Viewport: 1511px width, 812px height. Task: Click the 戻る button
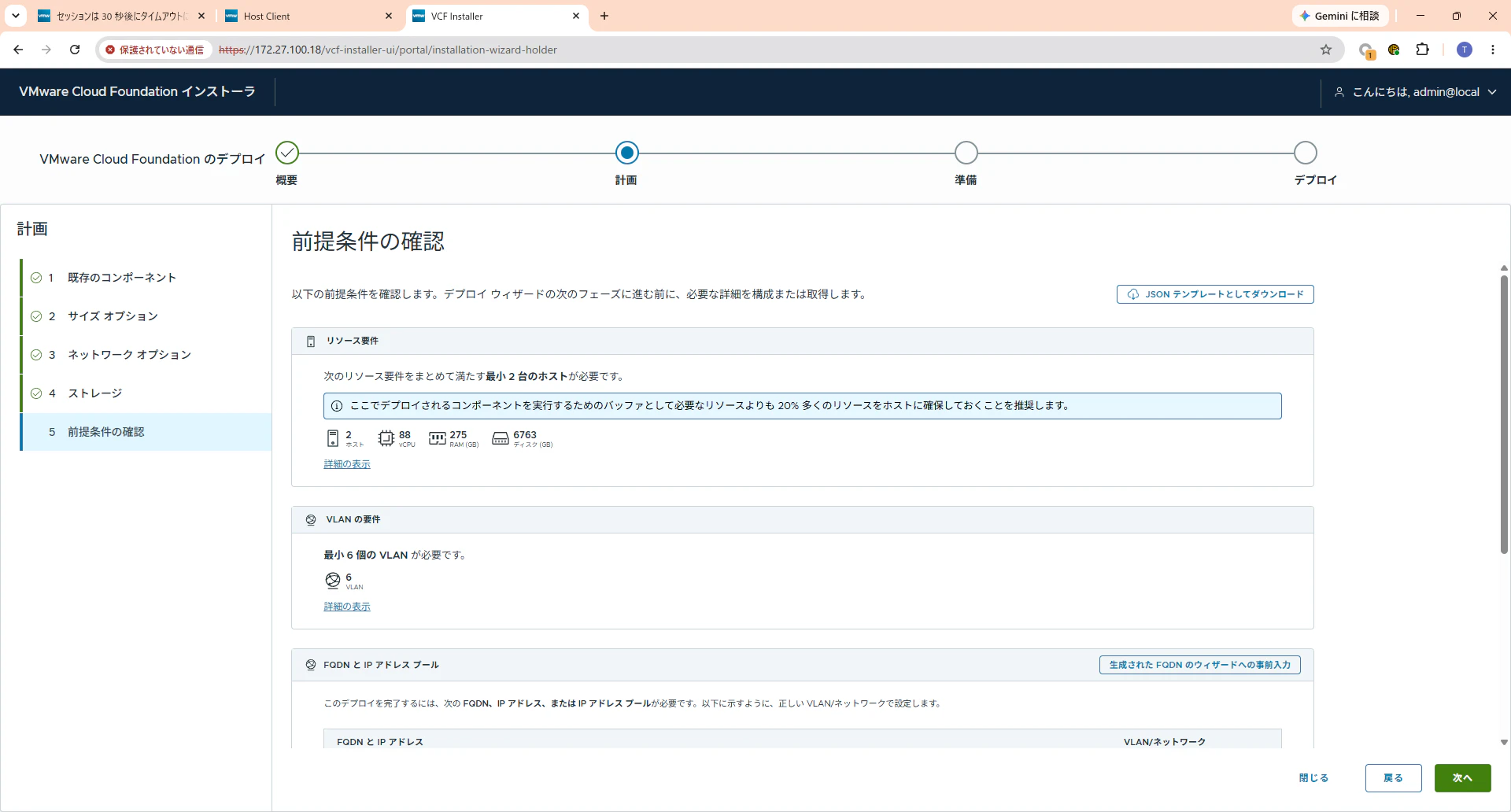point(1394,778)
